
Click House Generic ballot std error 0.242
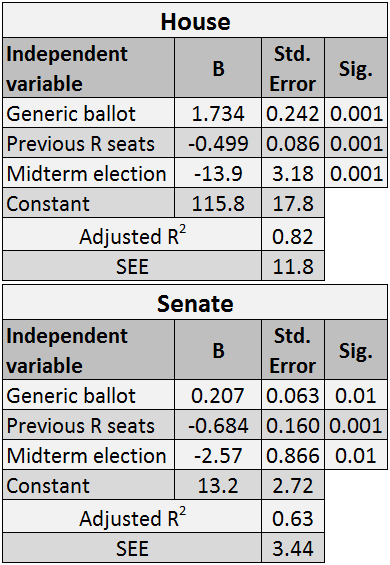coord(293,113)
